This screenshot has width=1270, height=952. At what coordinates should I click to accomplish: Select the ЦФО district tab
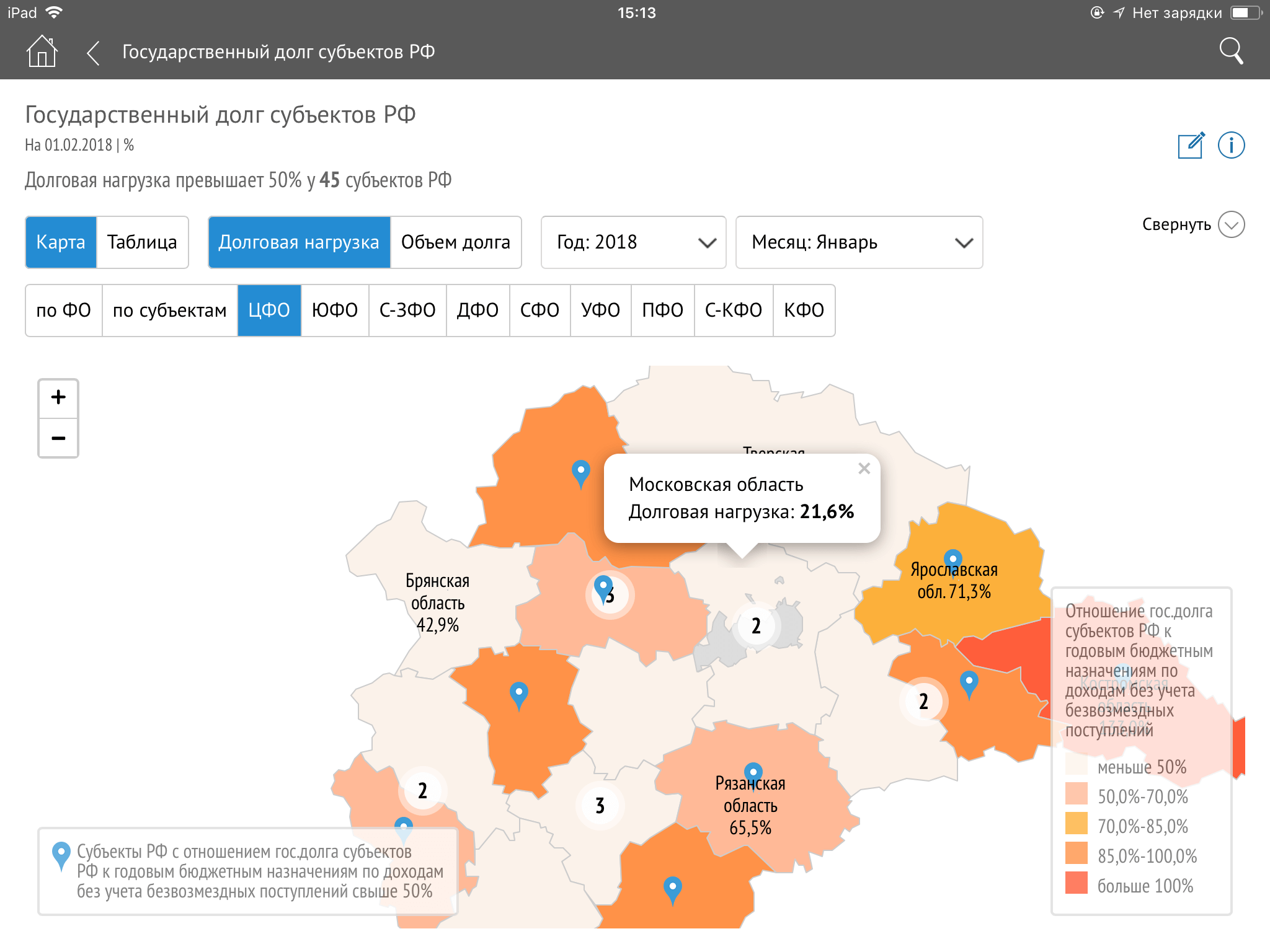click(x=269, y=311)
